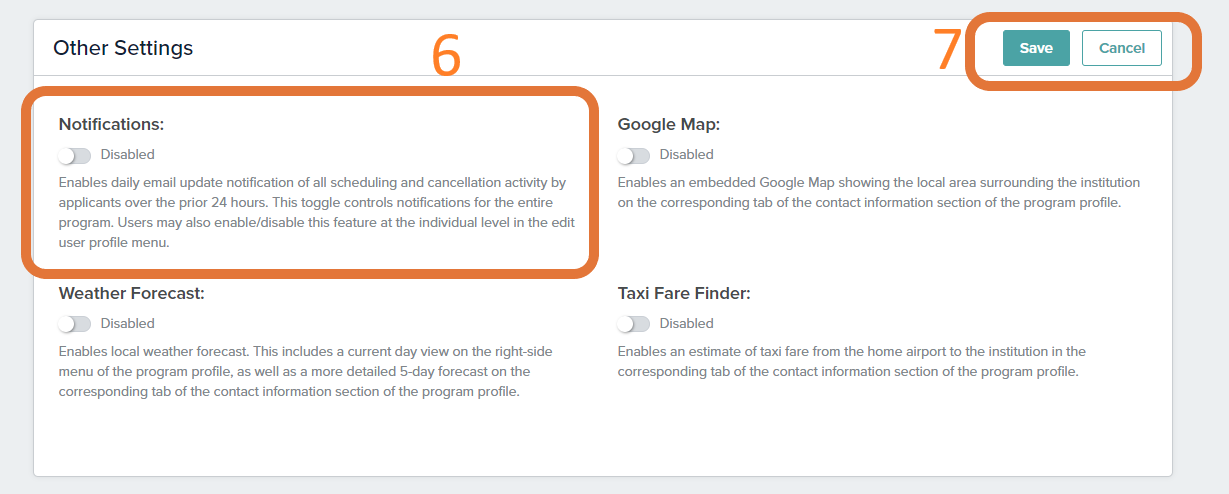Click the Cancel button
The image size is (1229, 494).
point(1122,48)
